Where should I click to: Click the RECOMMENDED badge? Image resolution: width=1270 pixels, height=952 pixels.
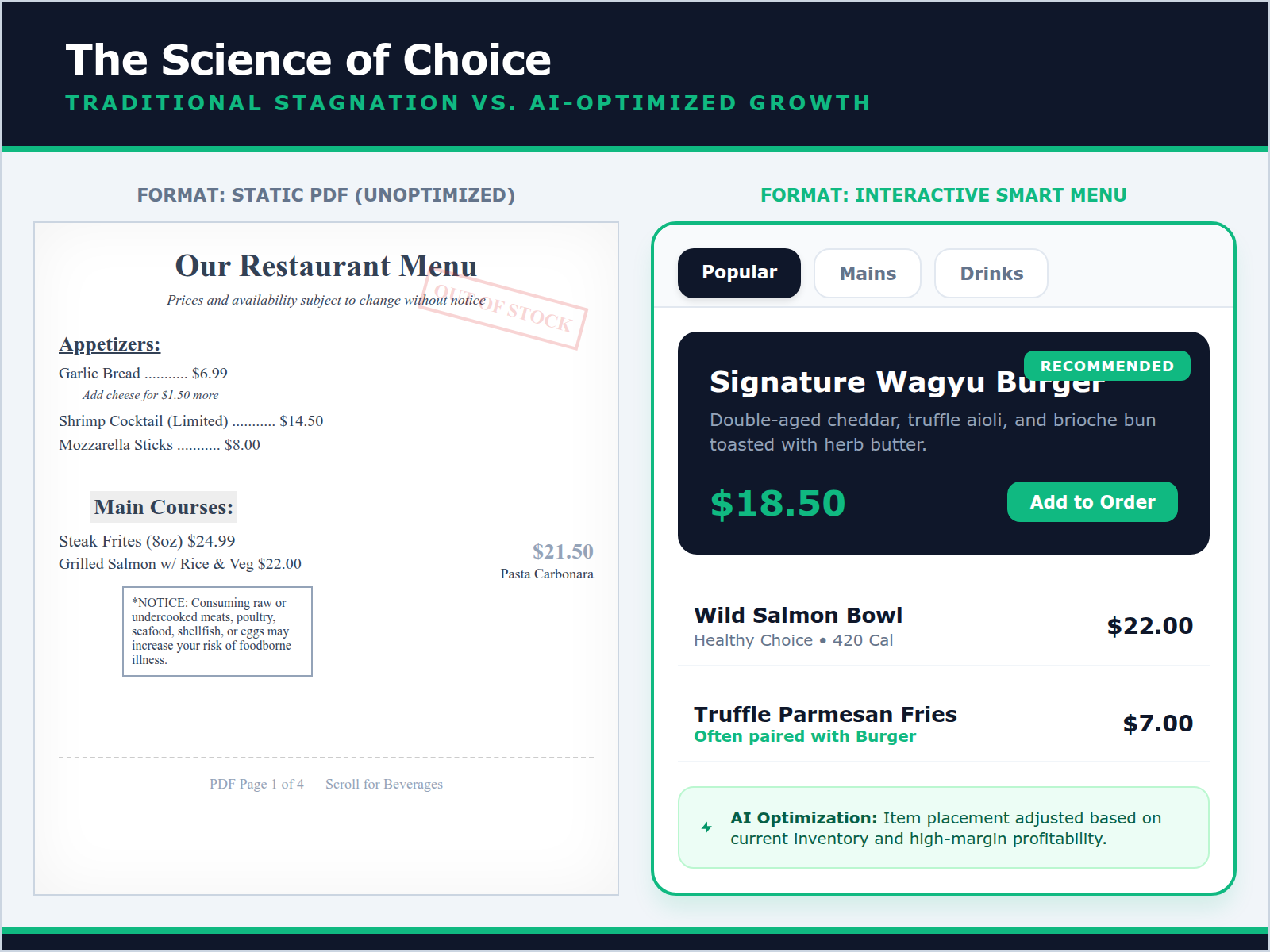click(x=1106, y=366)
